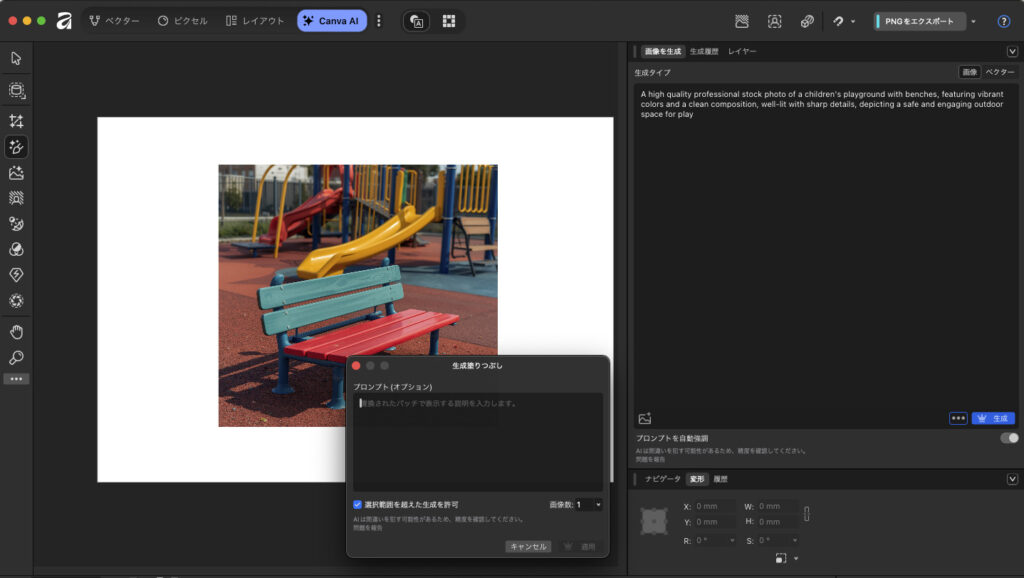Select the Crop tool in left toolbar
The image size is (1024, 578).
(16, 121)
